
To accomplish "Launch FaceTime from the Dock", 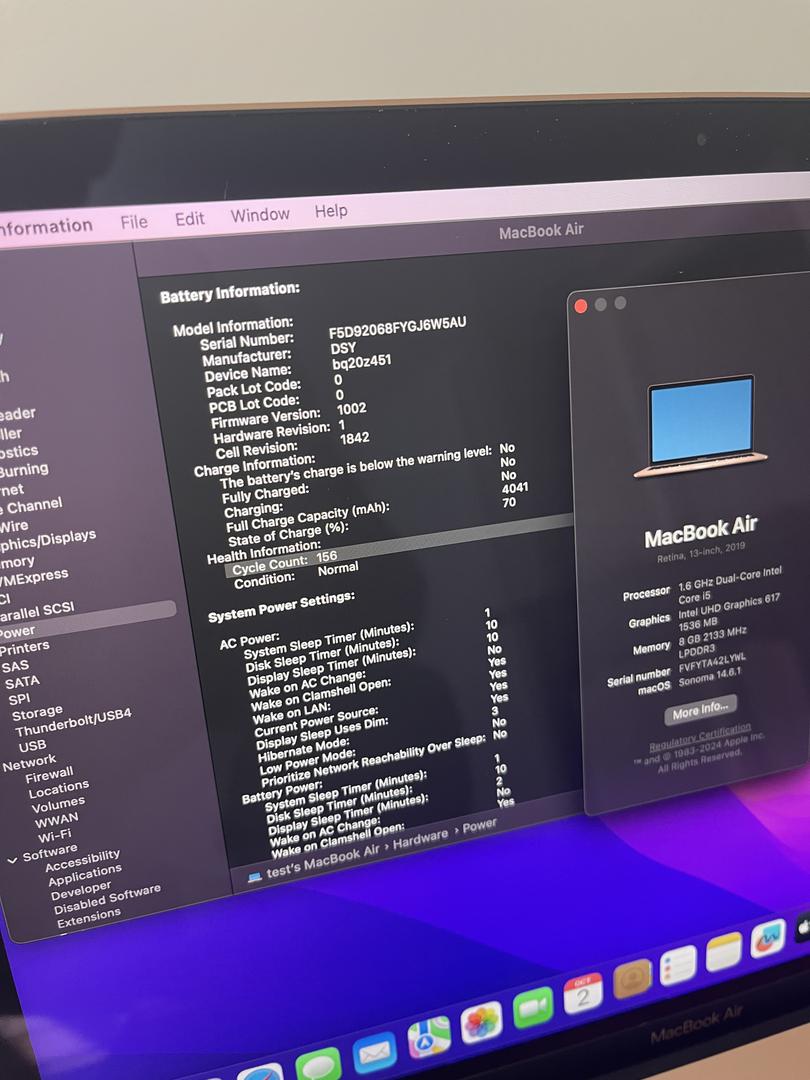I will point(533,1008).
